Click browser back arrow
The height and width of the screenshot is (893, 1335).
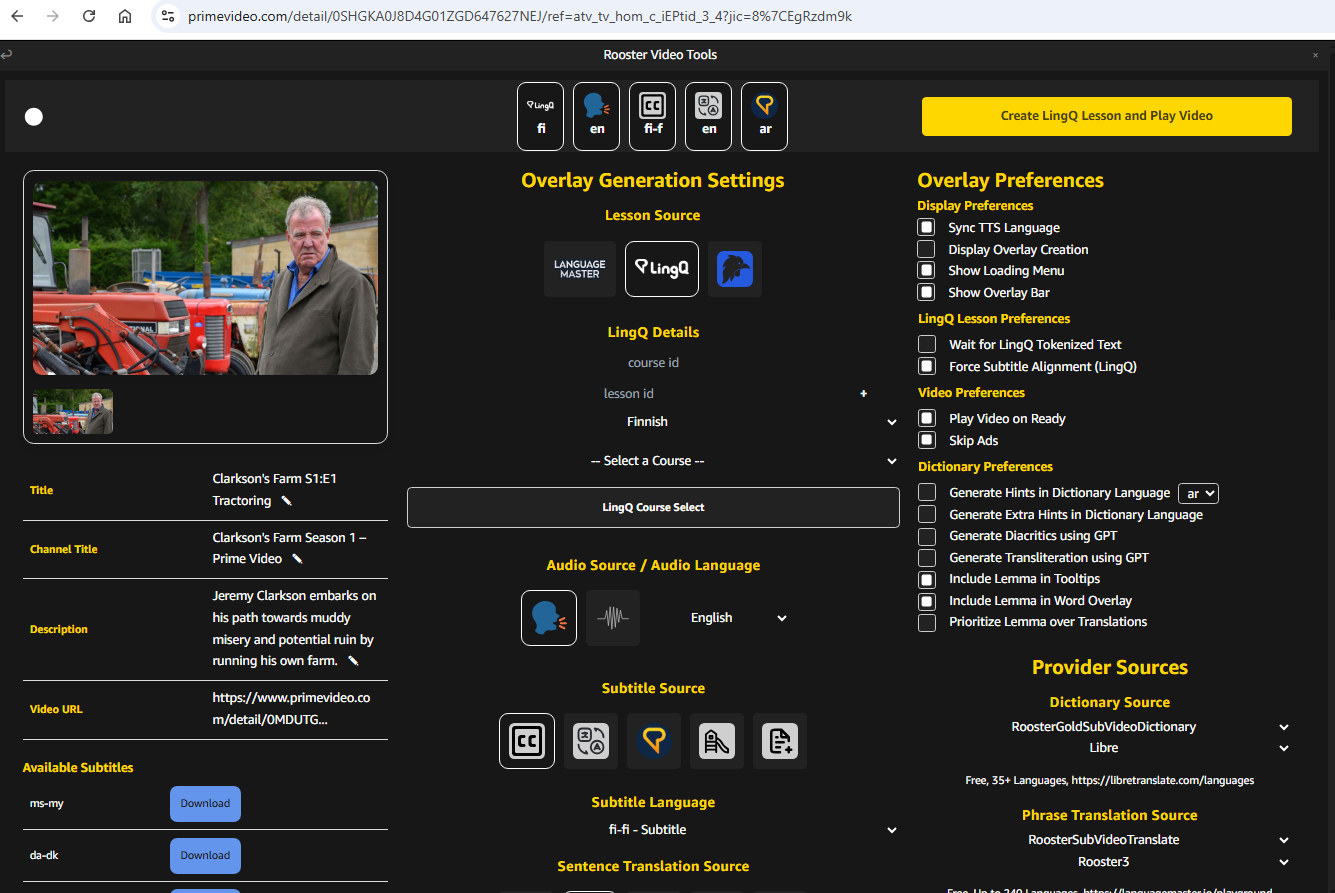17,16
